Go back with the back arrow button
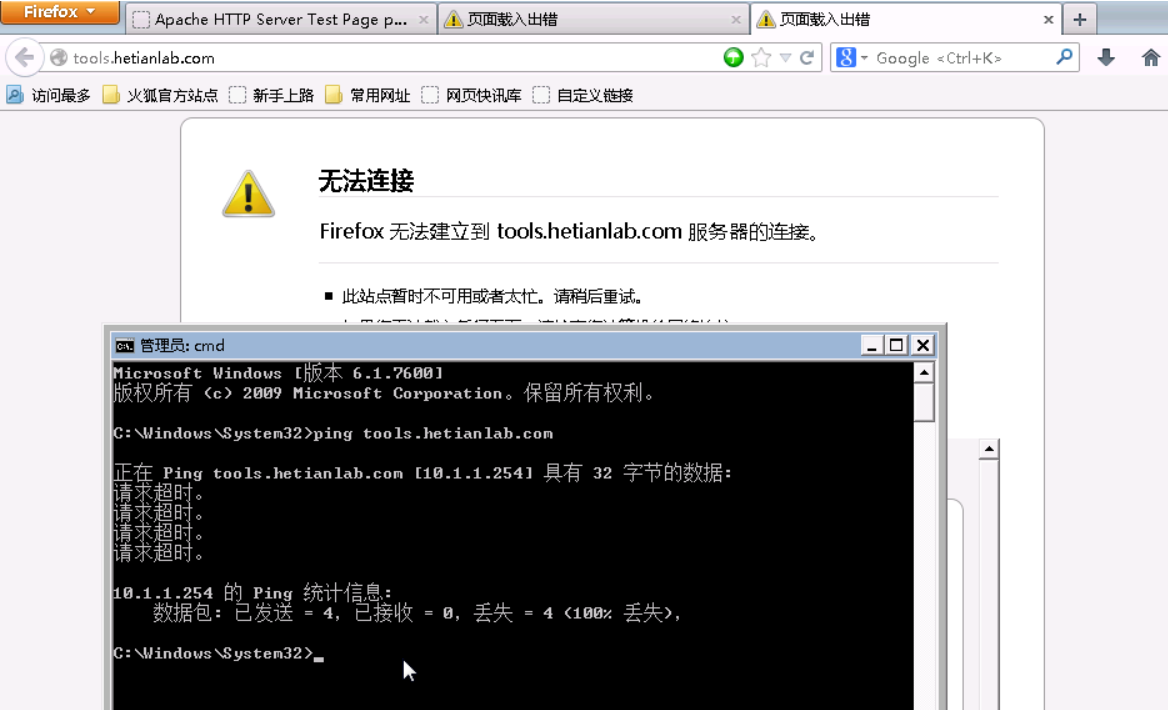The image size is (1168, 710). coord(25,57)
